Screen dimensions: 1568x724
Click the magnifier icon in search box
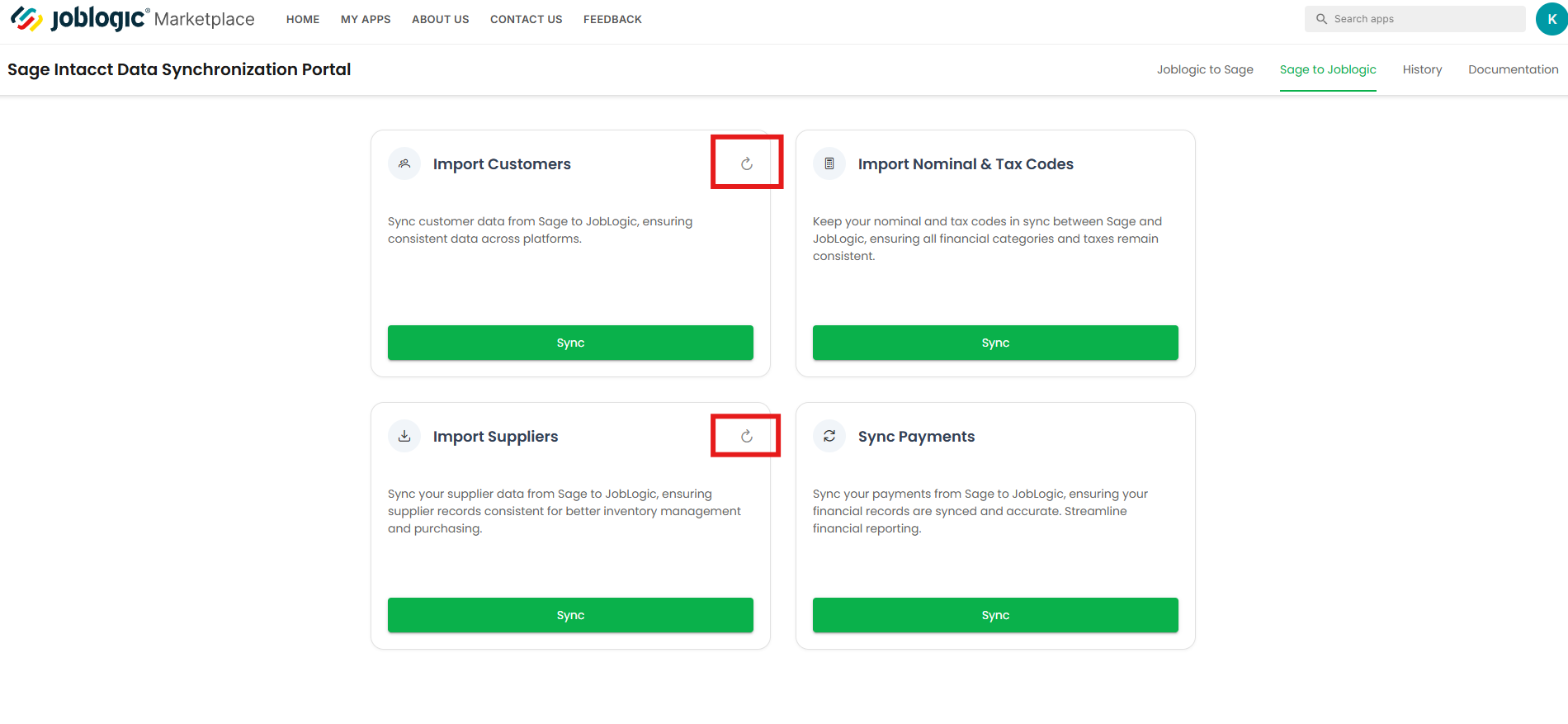coord(1321,19)
